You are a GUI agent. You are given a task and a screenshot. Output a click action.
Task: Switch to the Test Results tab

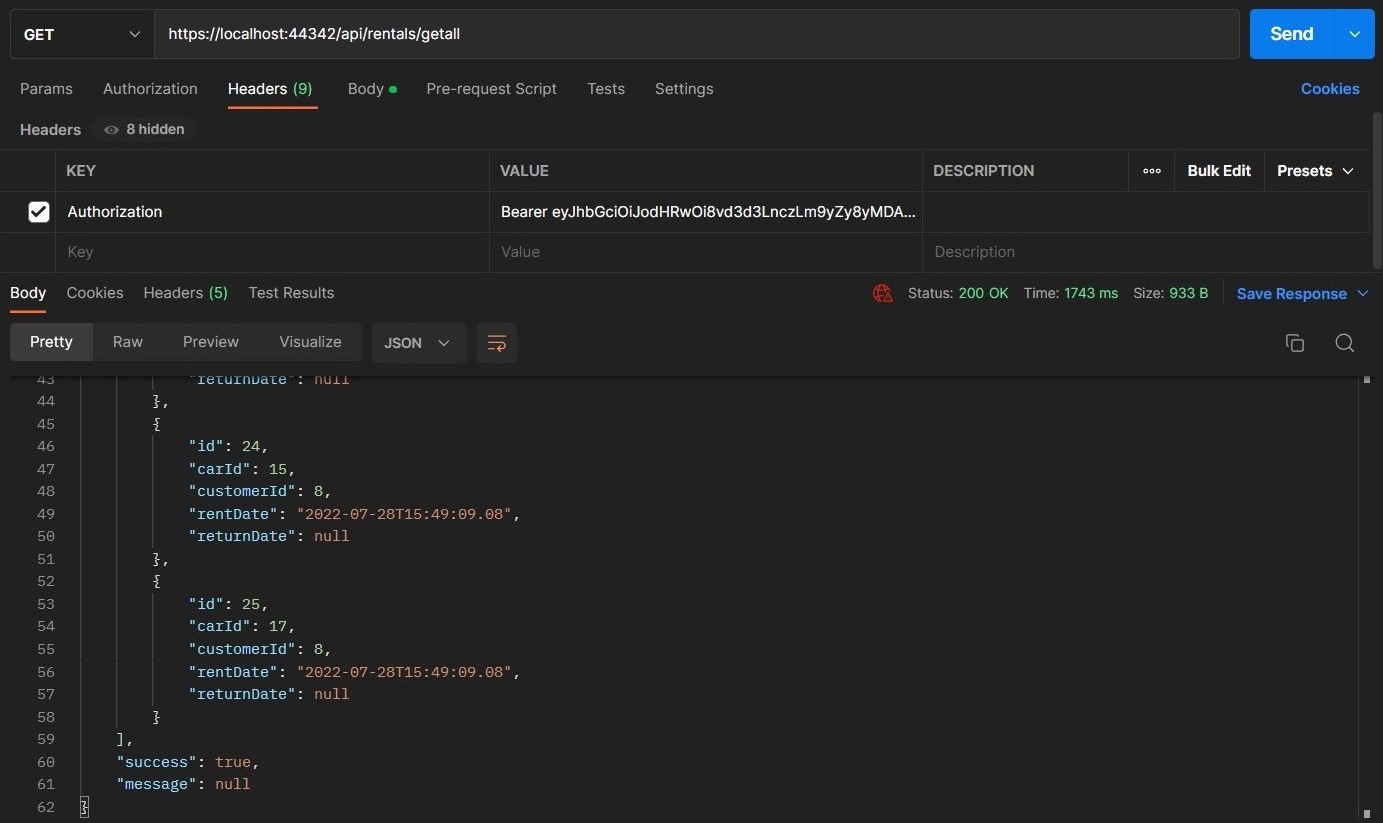[291, 293]
